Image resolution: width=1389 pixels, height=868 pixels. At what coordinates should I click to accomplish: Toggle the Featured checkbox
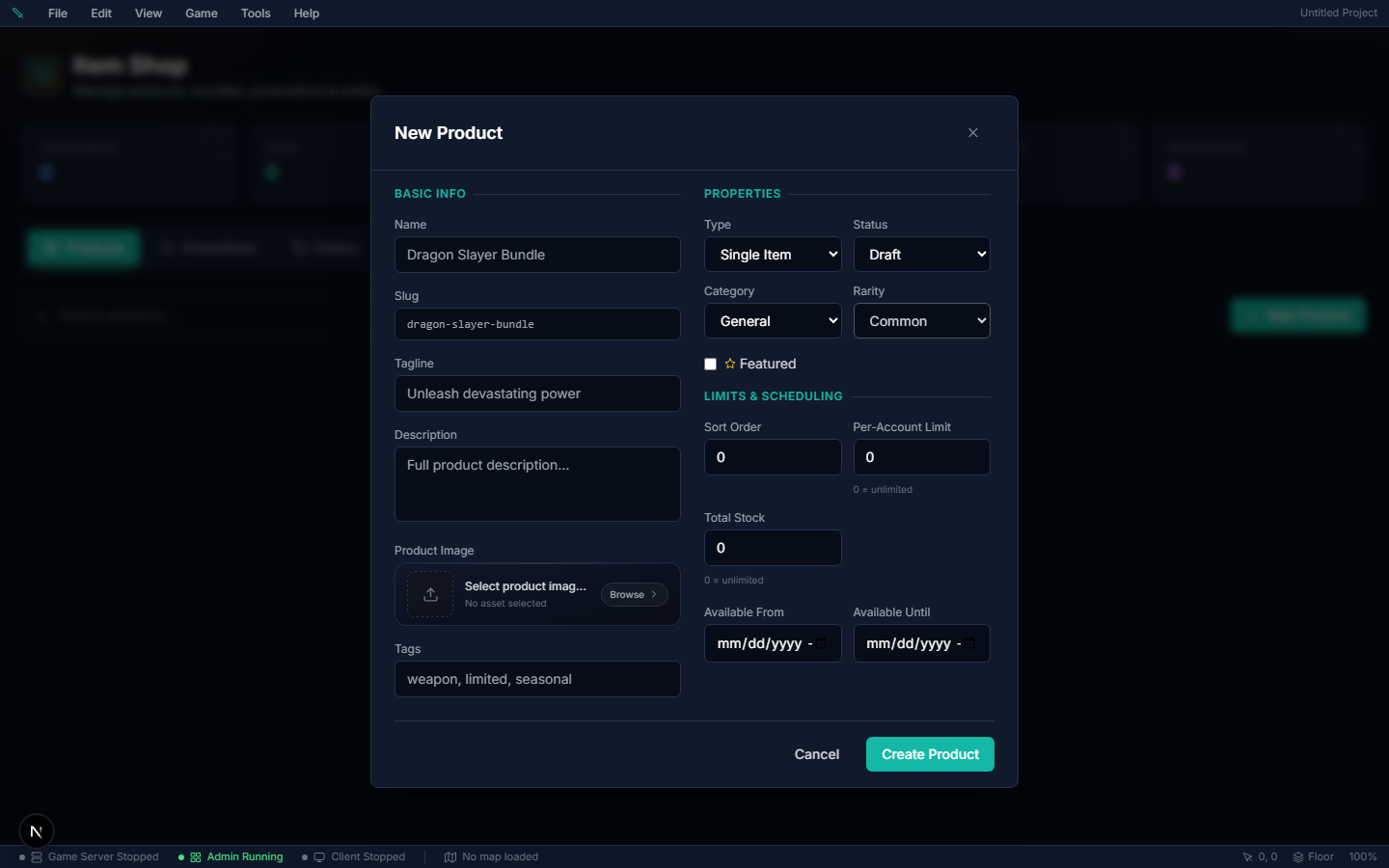[711, 364]
